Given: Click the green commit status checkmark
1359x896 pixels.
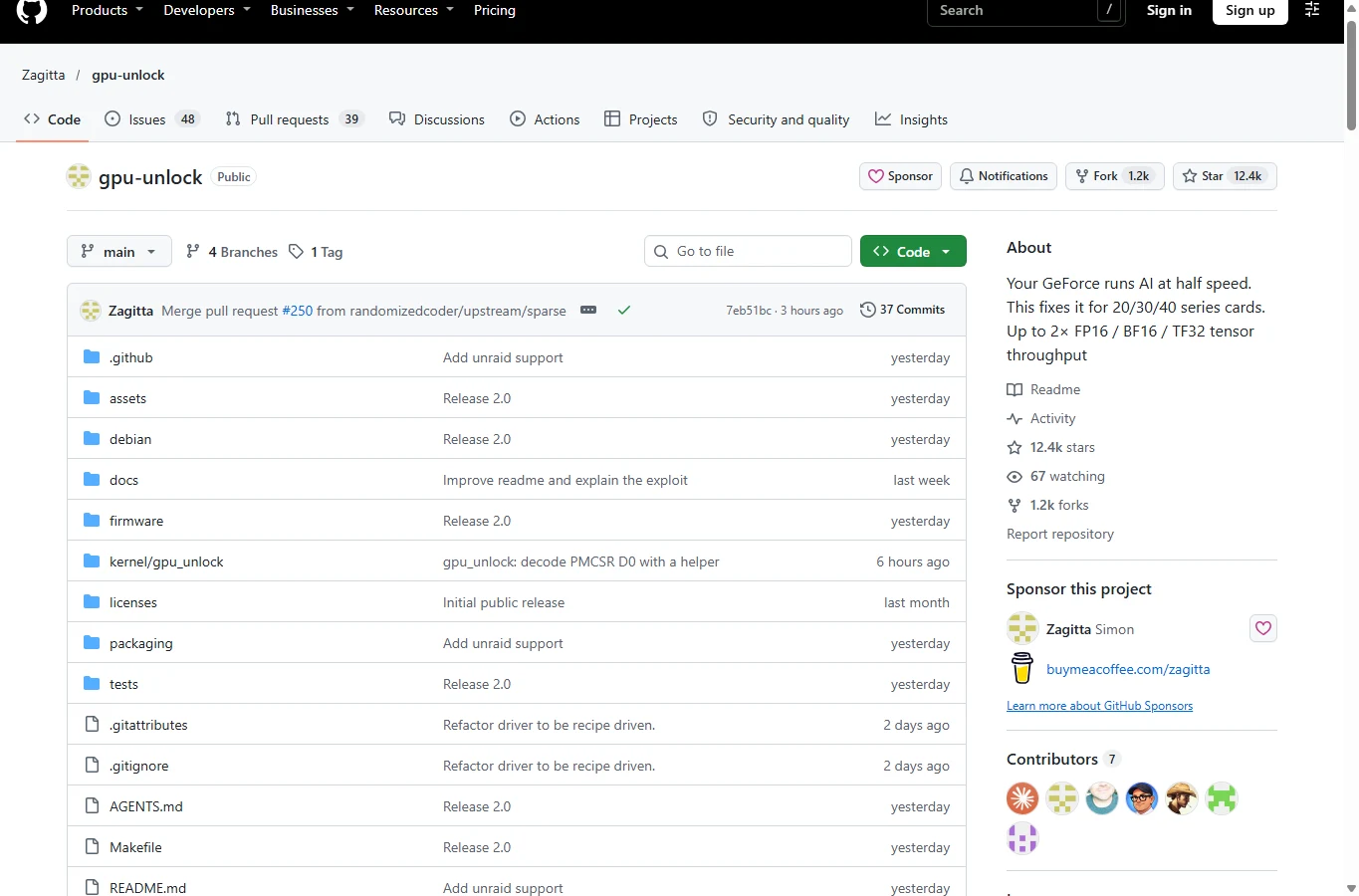Looking at the screenshot, I should [624, 310].
